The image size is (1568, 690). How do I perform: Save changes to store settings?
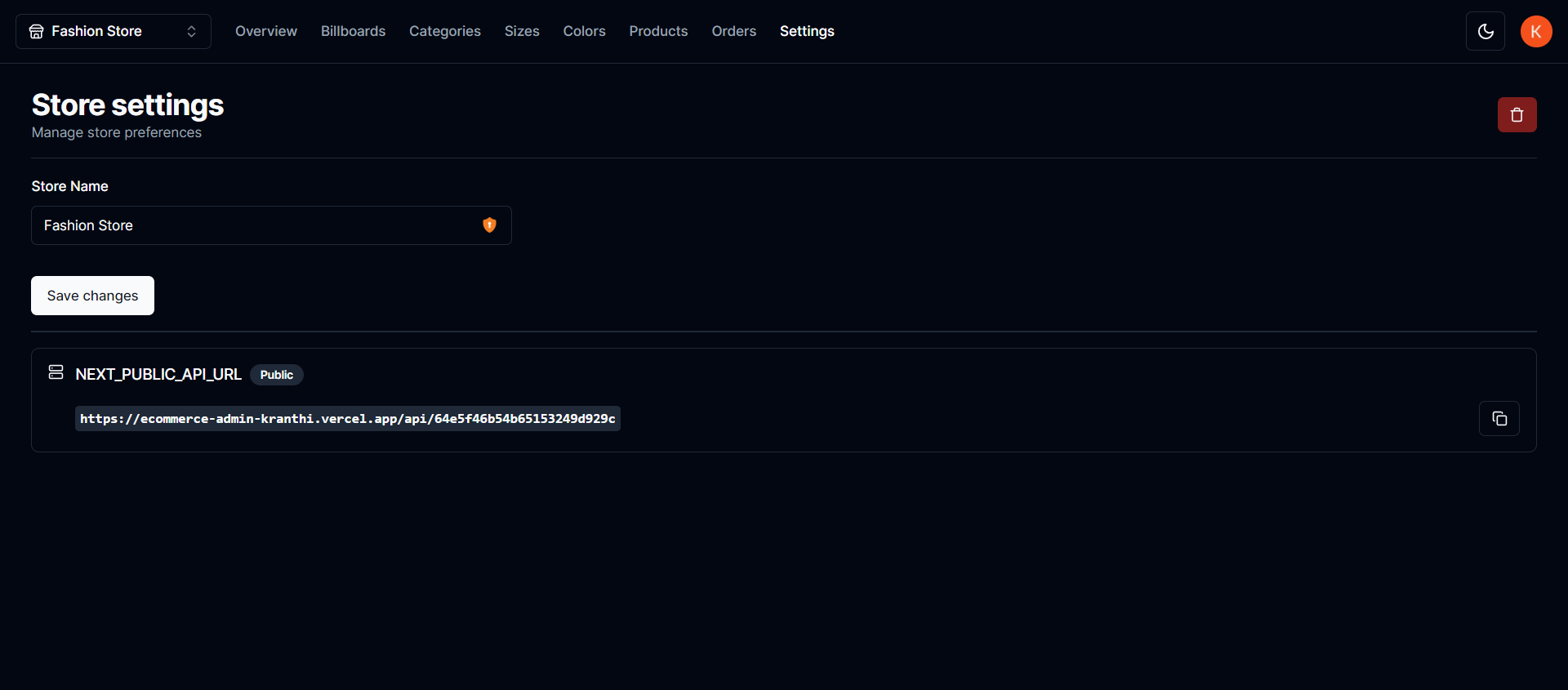pos(92,296)
